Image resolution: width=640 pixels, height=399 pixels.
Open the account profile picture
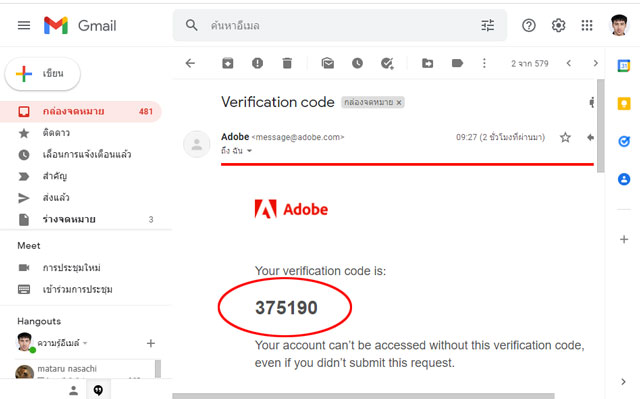point(619,25)
